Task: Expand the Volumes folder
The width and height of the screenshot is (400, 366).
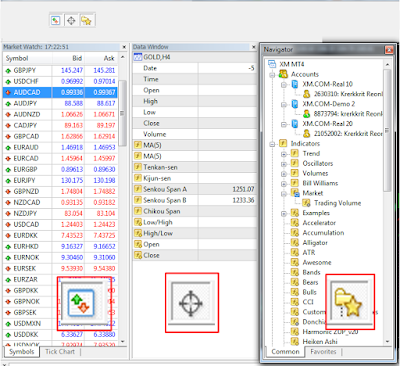Action: click(x=284, y=174)
